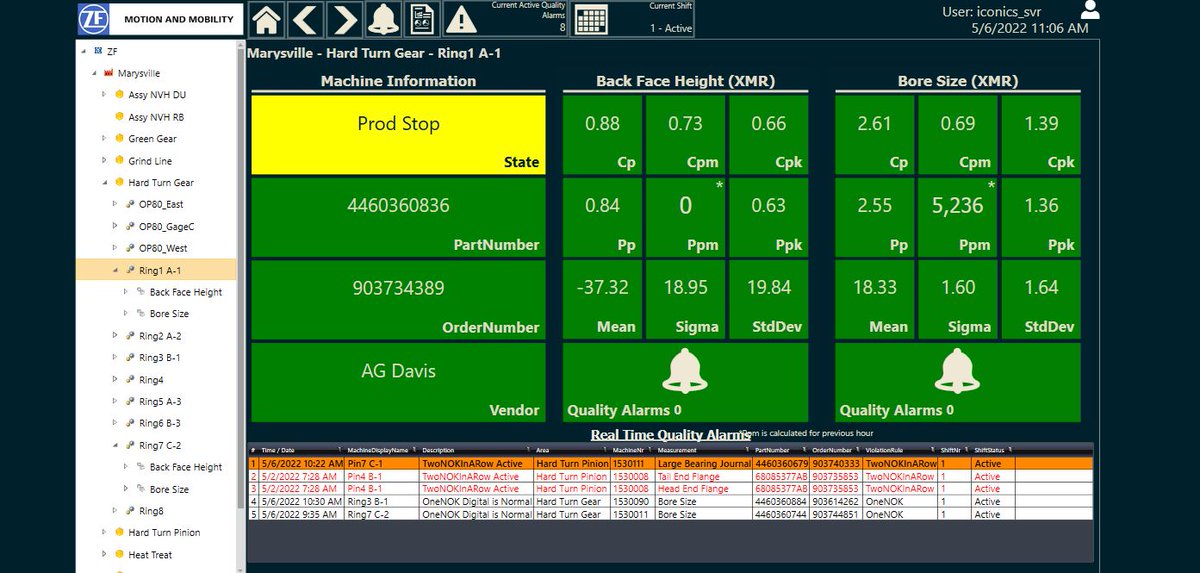Sort by the ViolationRule column header
This screenshot has height=573, width=1200.
click(900, 451)
